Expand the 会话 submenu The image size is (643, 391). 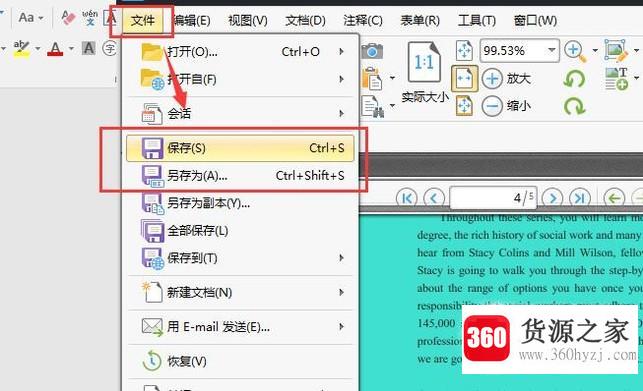(240, 113)
